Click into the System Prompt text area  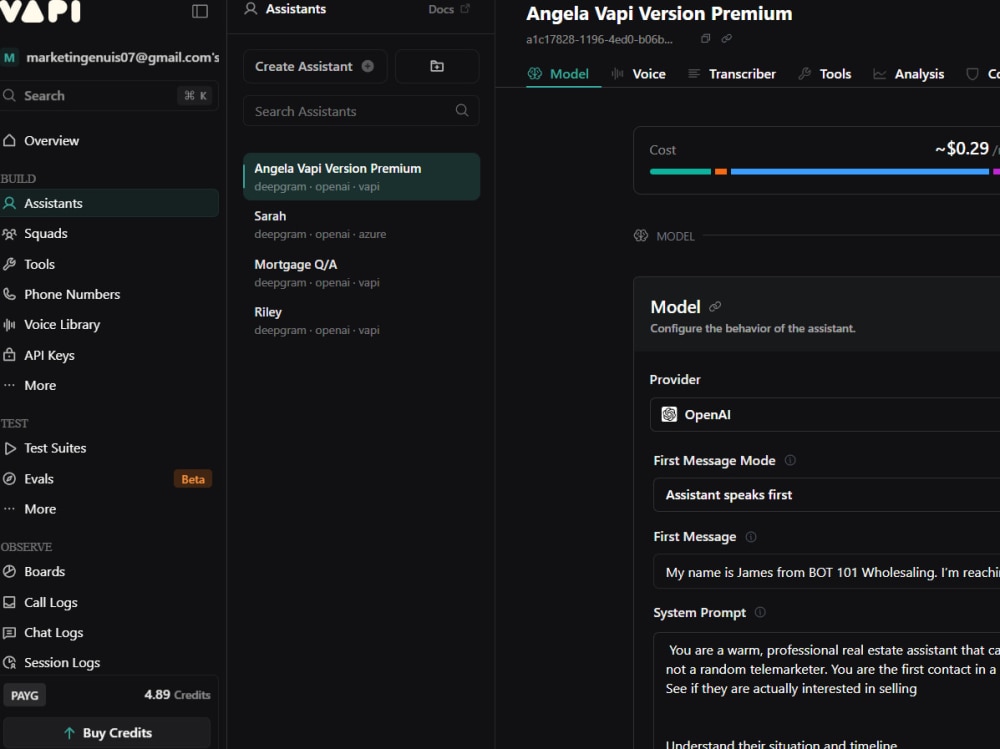[x=827, y=691]
